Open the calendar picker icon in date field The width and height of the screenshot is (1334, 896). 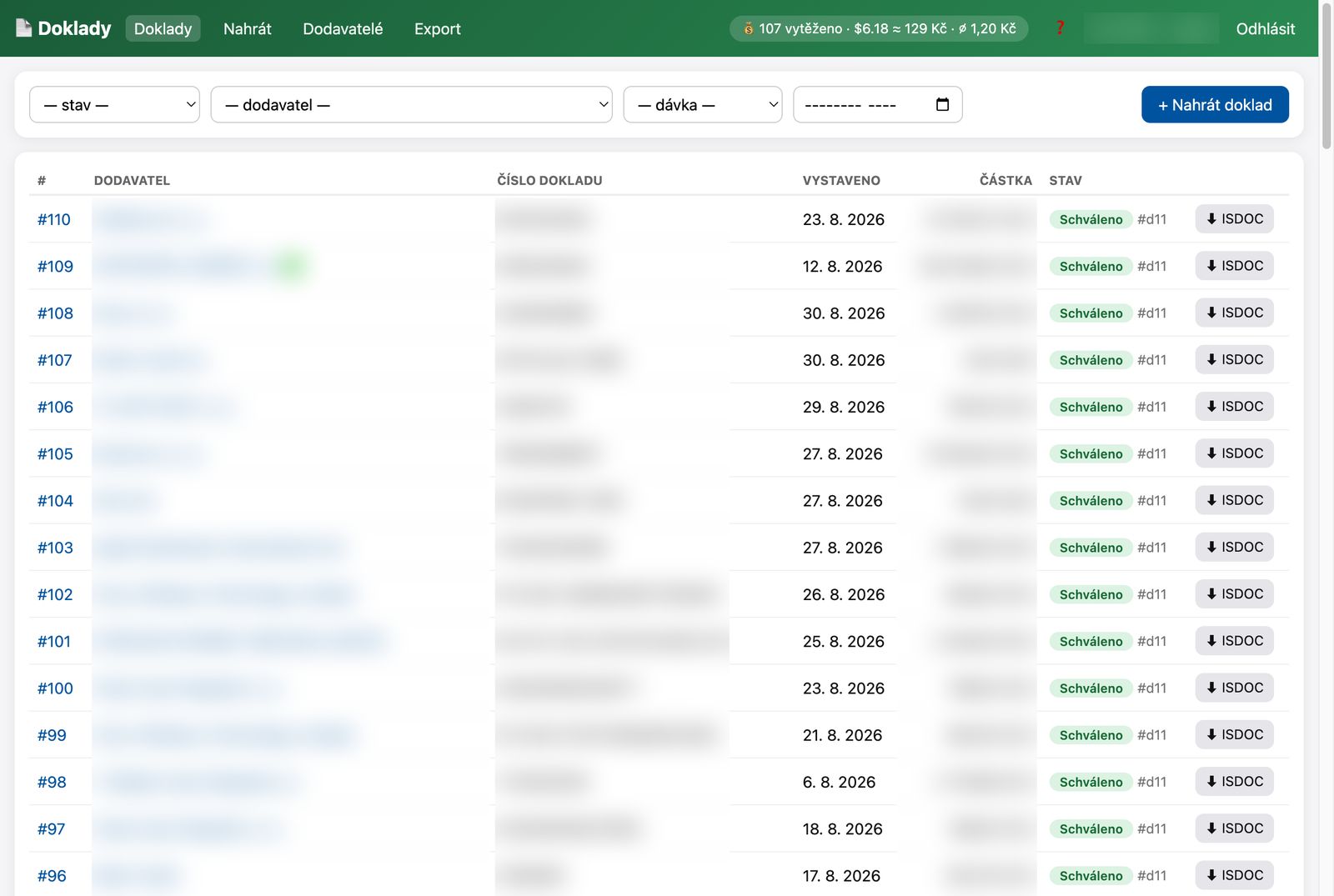click(x=942, y=105)
